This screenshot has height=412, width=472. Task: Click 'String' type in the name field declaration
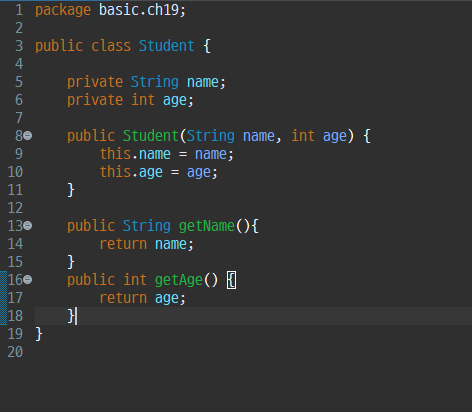pos(155,82)
